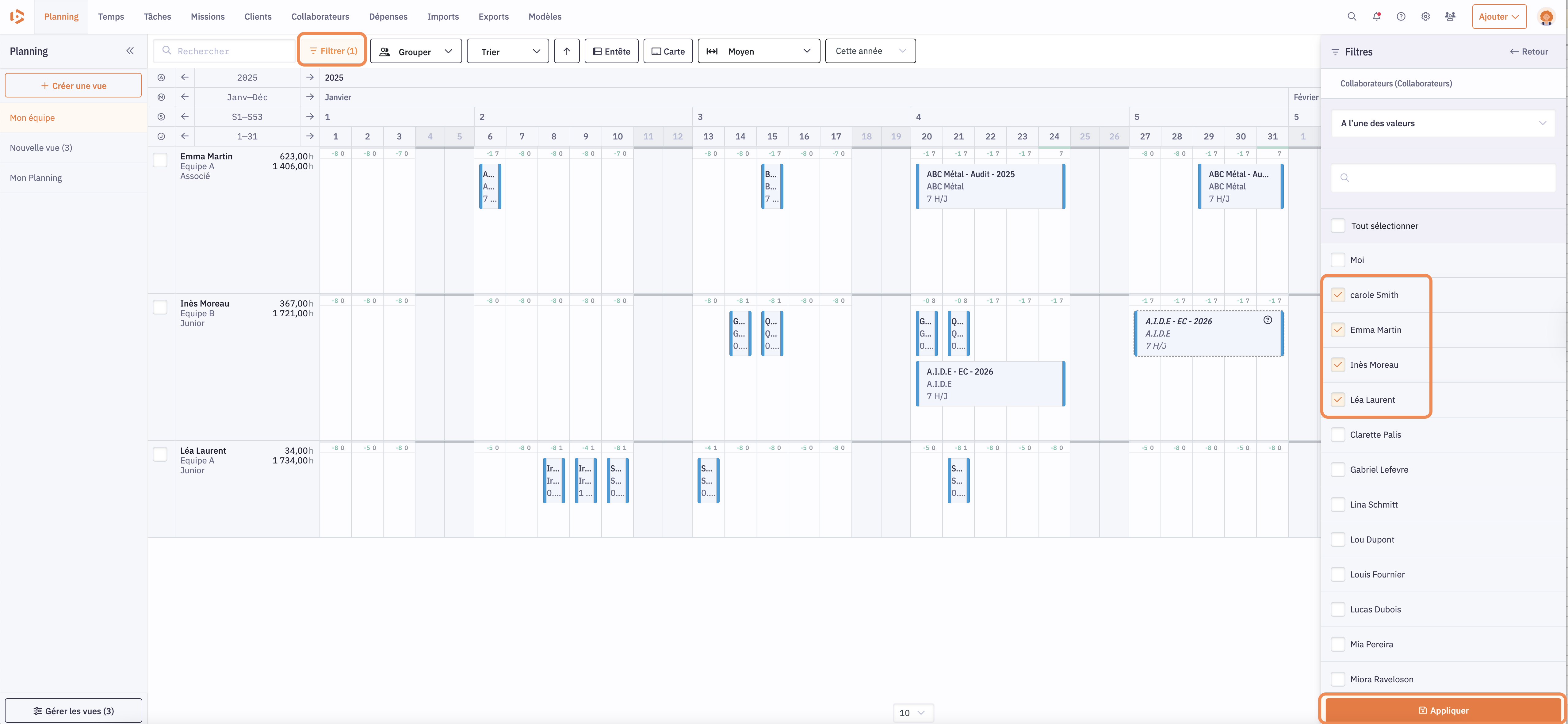Click the help icon on A.I.D.E - EC - 2026 card
Image resolution: width=1568 pixels, height=724 pixels.
coord(1267,320)
